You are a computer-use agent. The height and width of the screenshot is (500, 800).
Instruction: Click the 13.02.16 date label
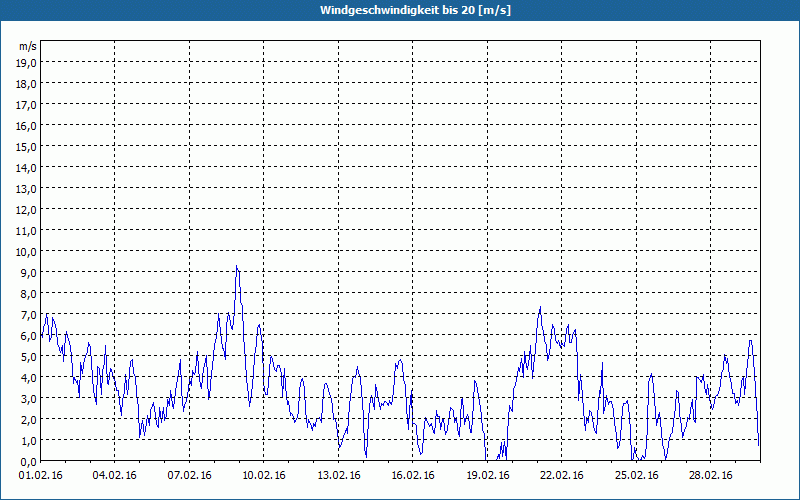(x=339, y=476)
